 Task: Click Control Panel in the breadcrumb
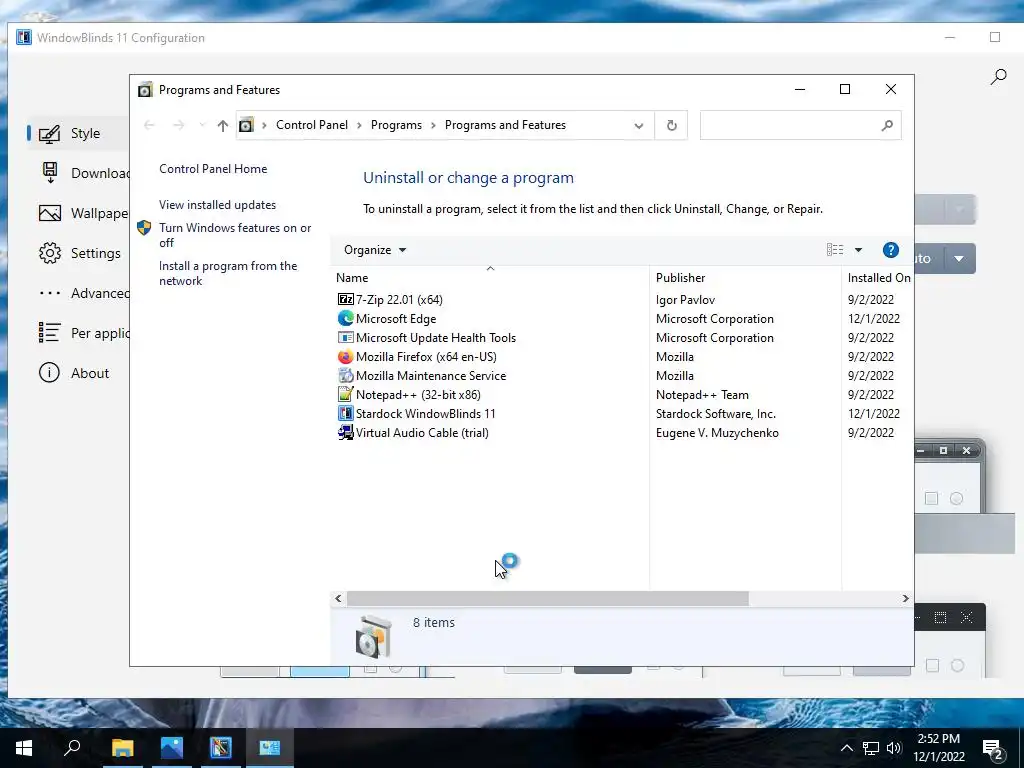[x=312, y=125]
